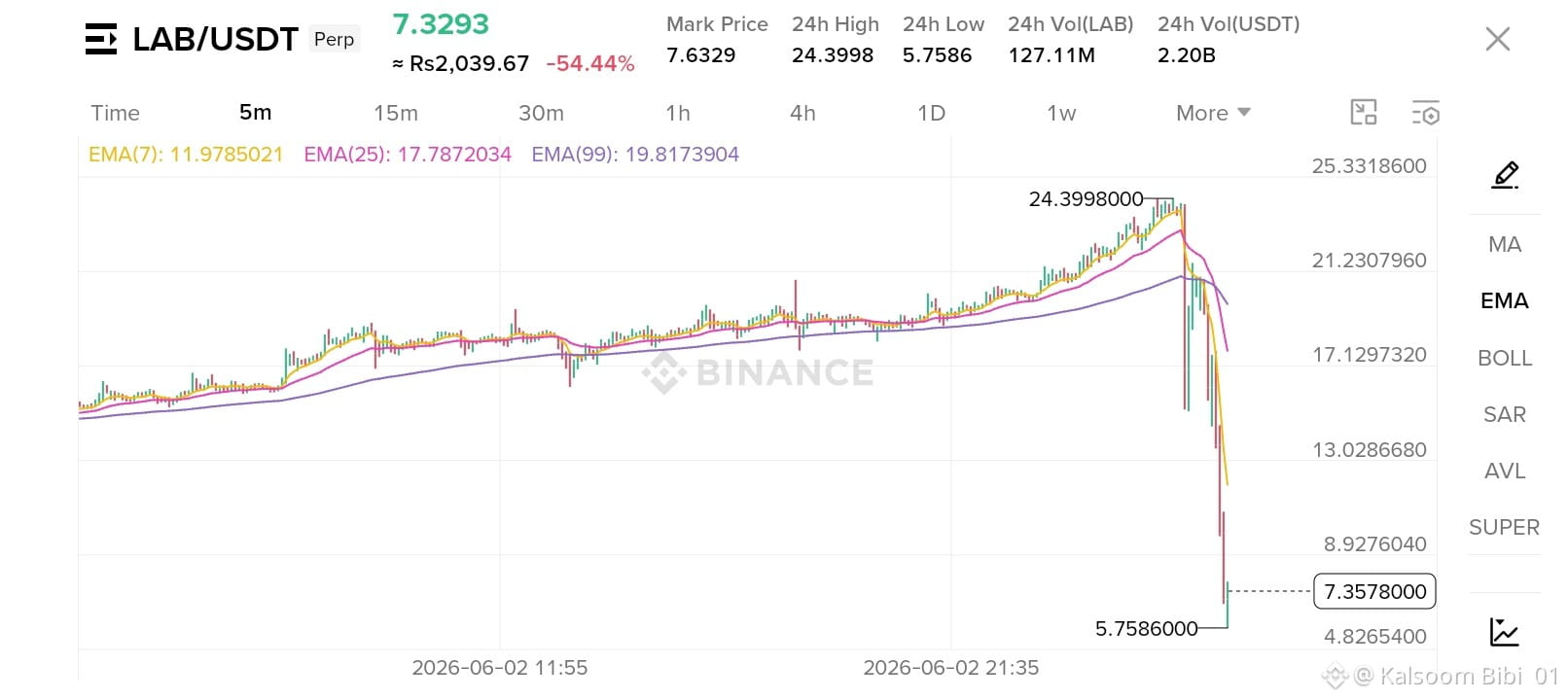This screenshot has width=1568, height=700.
Task: Click the EMA(7) legend value
Action: [186, 155]
